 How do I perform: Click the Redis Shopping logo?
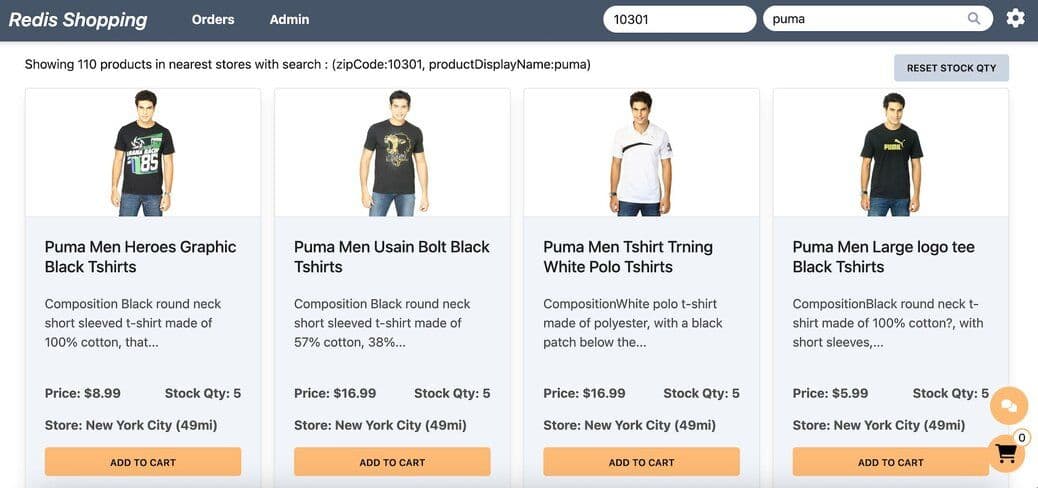click(78, 19)
